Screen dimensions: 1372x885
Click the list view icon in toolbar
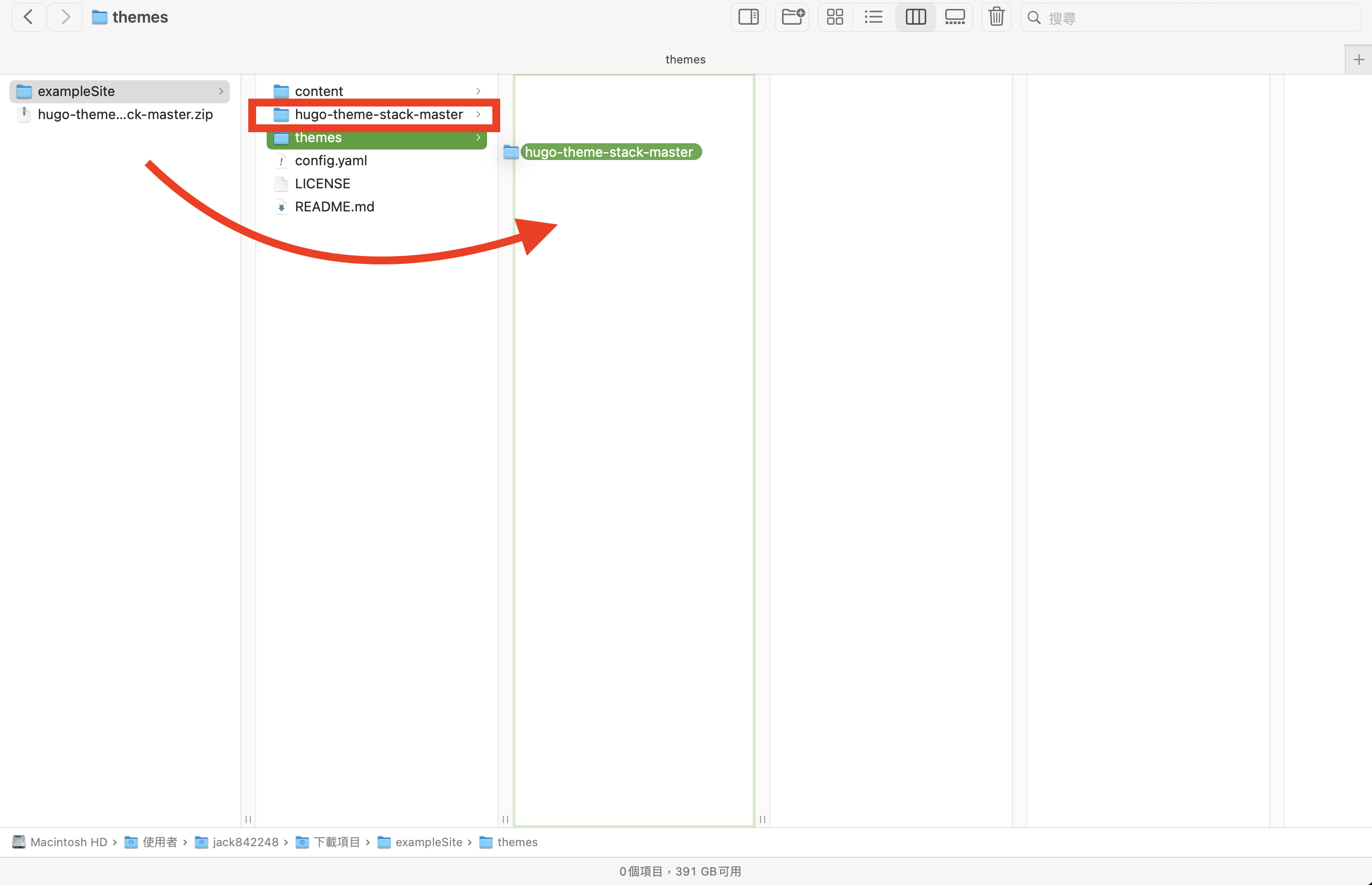(875, 17)
